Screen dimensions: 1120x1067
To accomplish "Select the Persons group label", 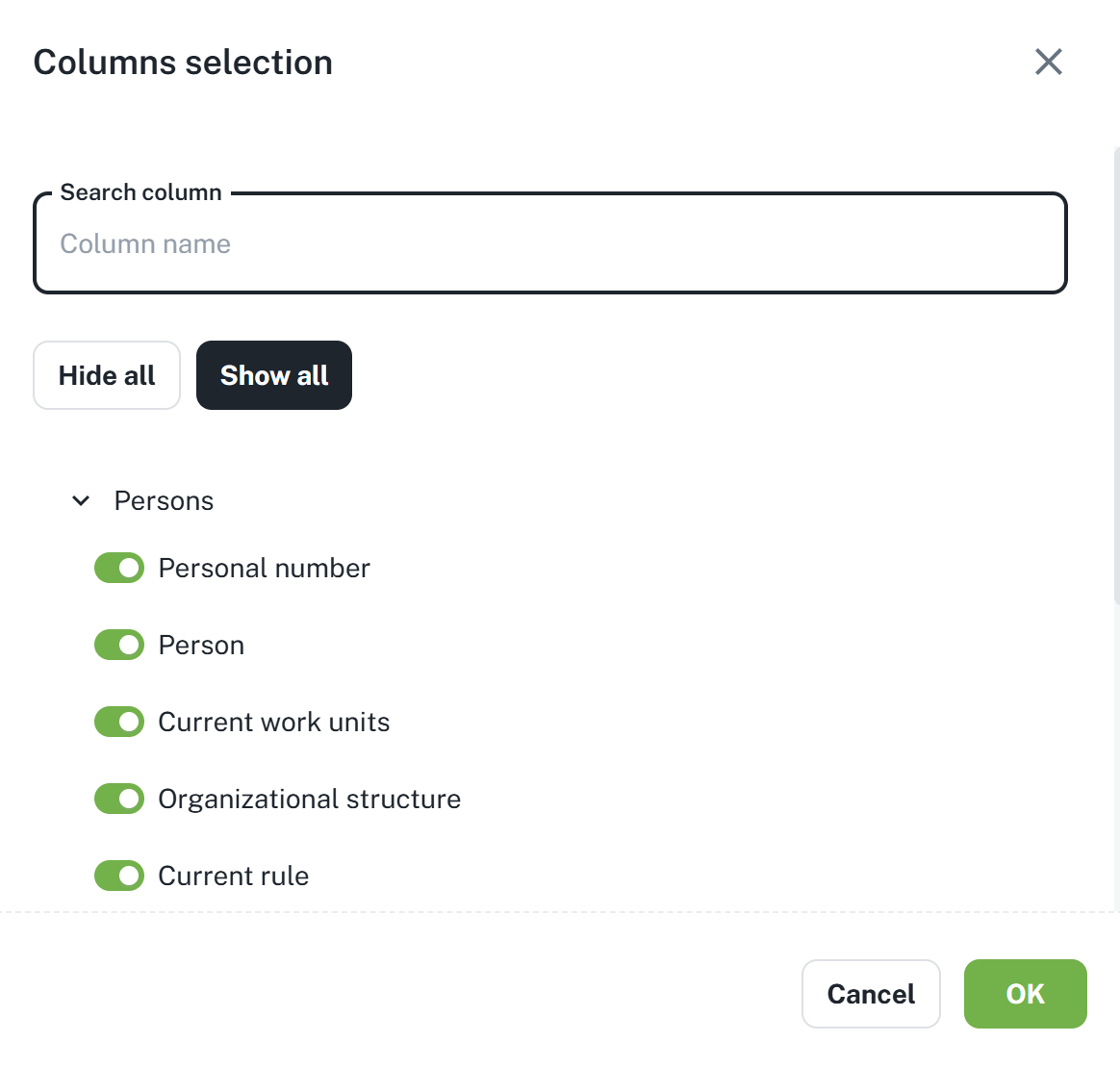I will tap(164, 500).
